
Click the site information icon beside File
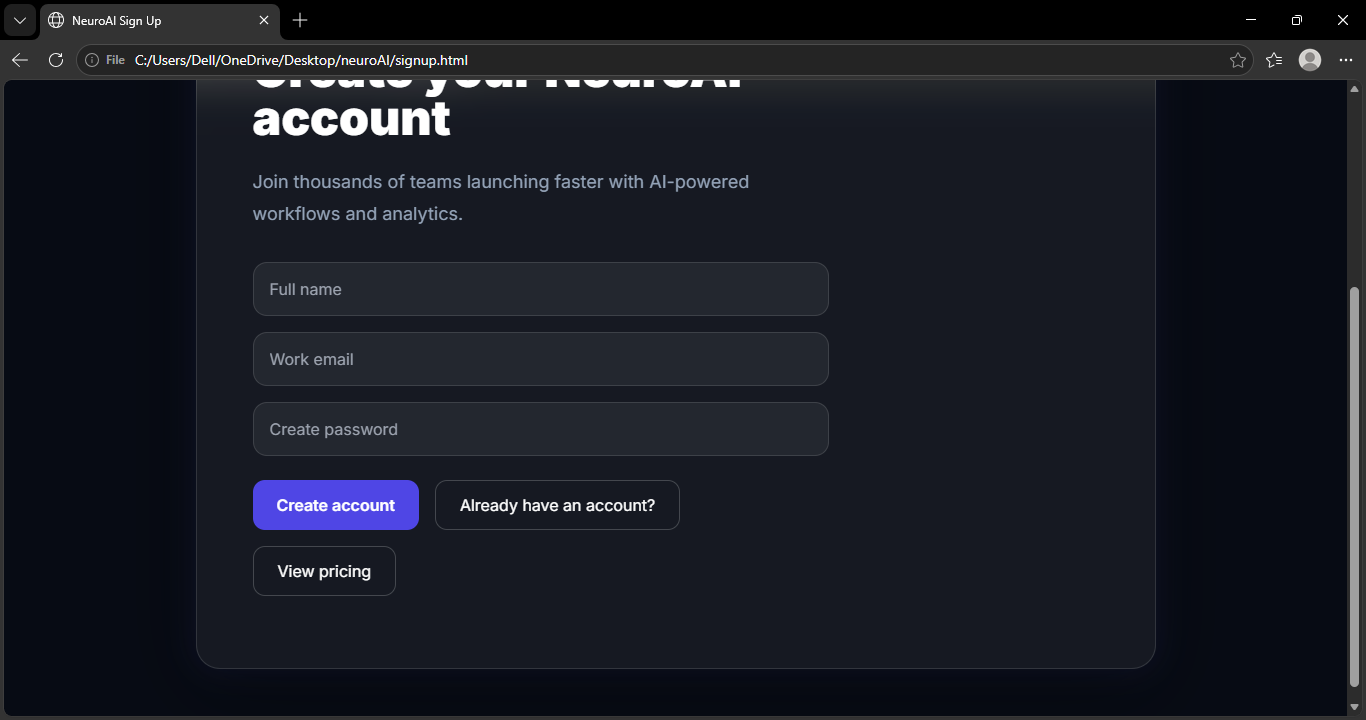coord(93,60)
